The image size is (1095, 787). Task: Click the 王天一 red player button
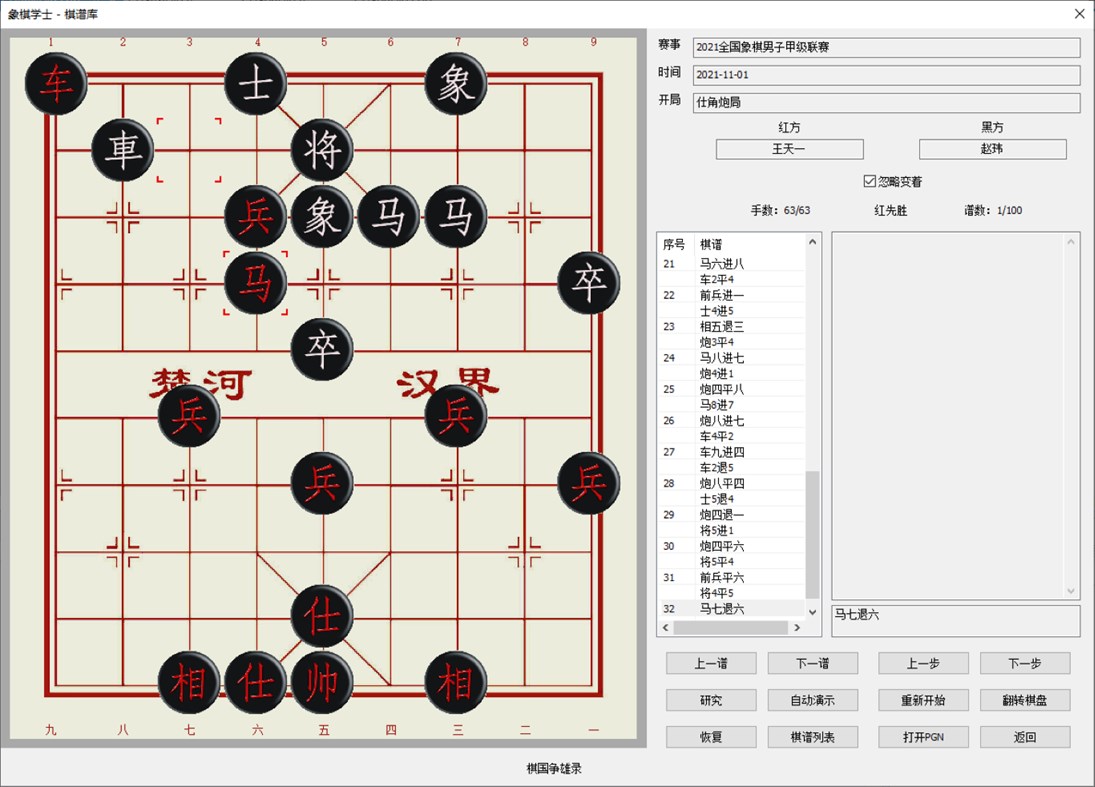coord(789,149)
